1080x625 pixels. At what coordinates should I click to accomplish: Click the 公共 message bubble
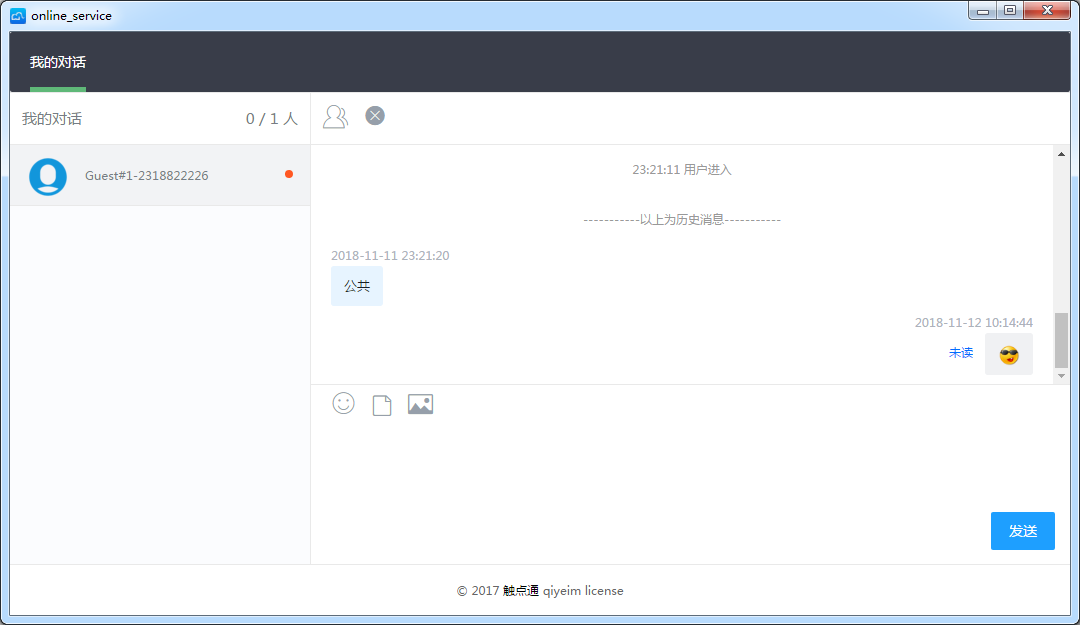(356, 285)
